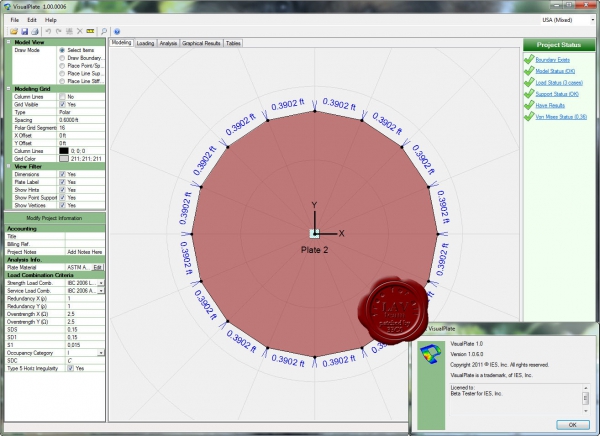Click the checkmark icon beside Have Results
This screenshot has height=436, width=600.
tap(529, 105)
